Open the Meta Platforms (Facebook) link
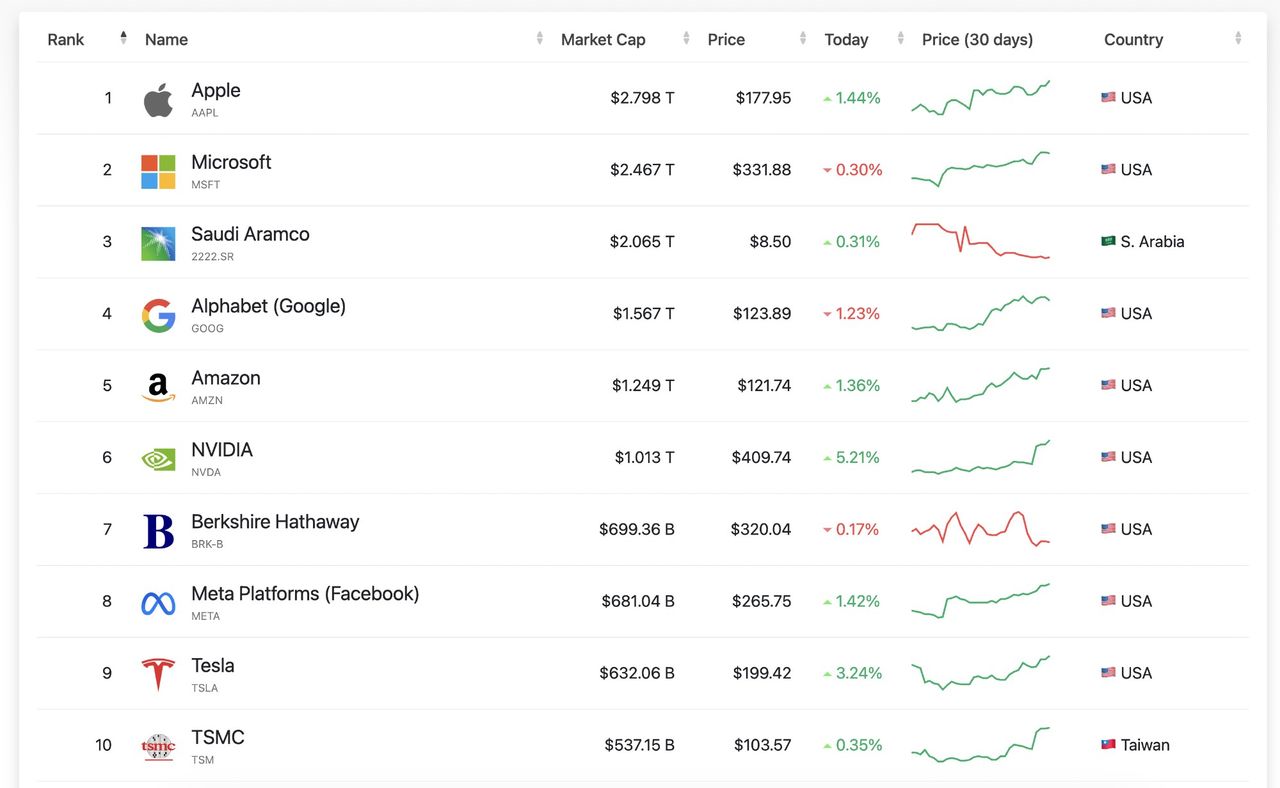The image size is (1280, 788). (305, 594)
